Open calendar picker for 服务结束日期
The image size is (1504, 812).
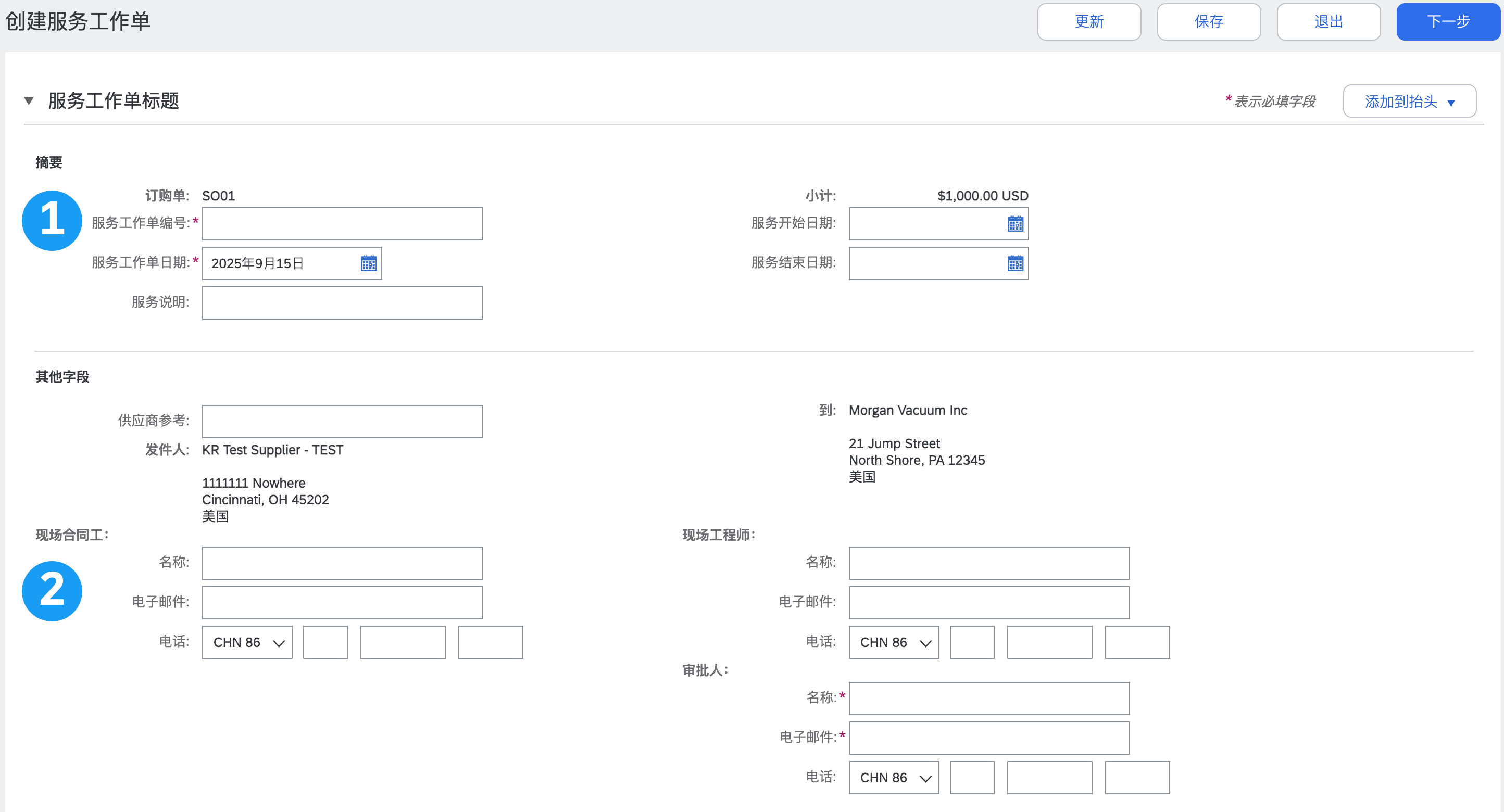(1015, 263)
